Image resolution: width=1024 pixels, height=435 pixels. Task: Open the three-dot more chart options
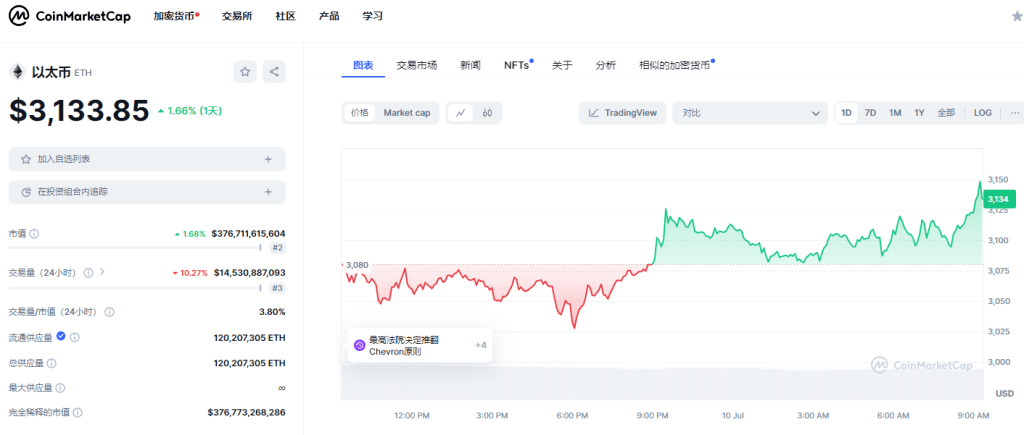pos(1014,113)
